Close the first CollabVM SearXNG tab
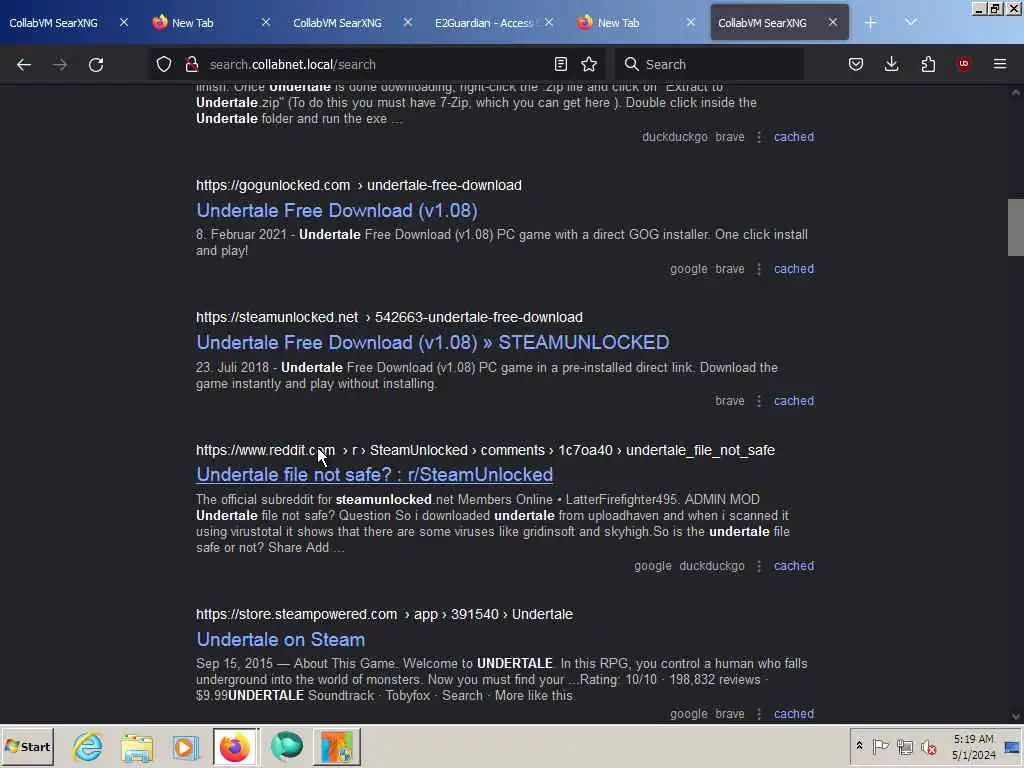 coord(124,22)
